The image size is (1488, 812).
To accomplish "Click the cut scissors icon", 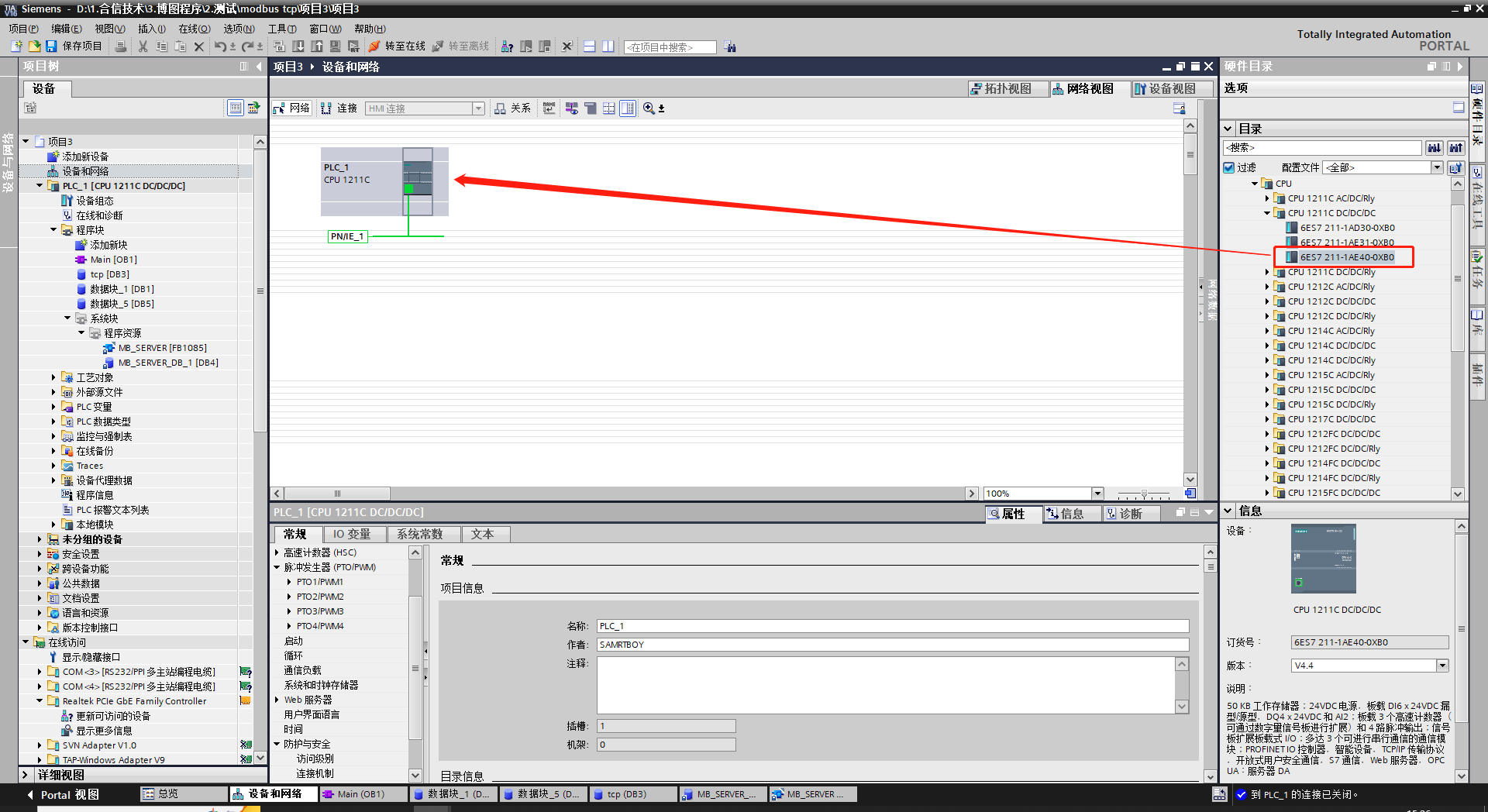I will click(x=143, y=46).
